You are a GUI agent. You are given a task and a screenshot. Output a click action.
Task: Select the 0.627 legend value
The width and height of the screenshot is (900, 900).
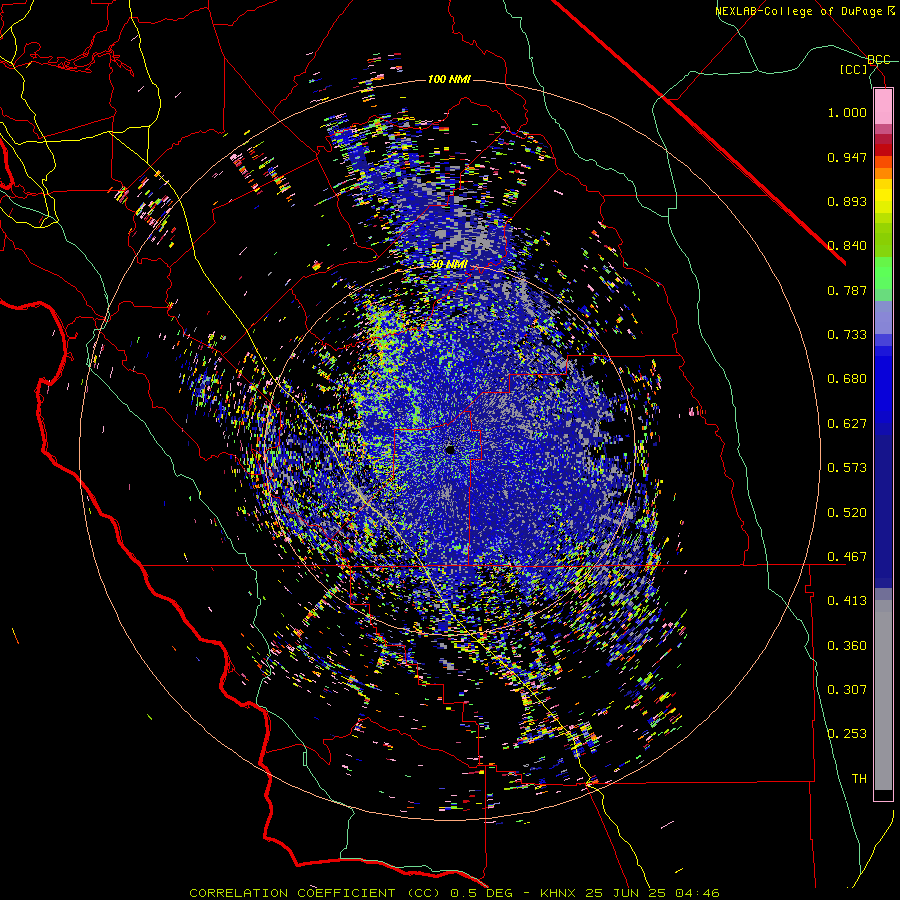point(847,424)
